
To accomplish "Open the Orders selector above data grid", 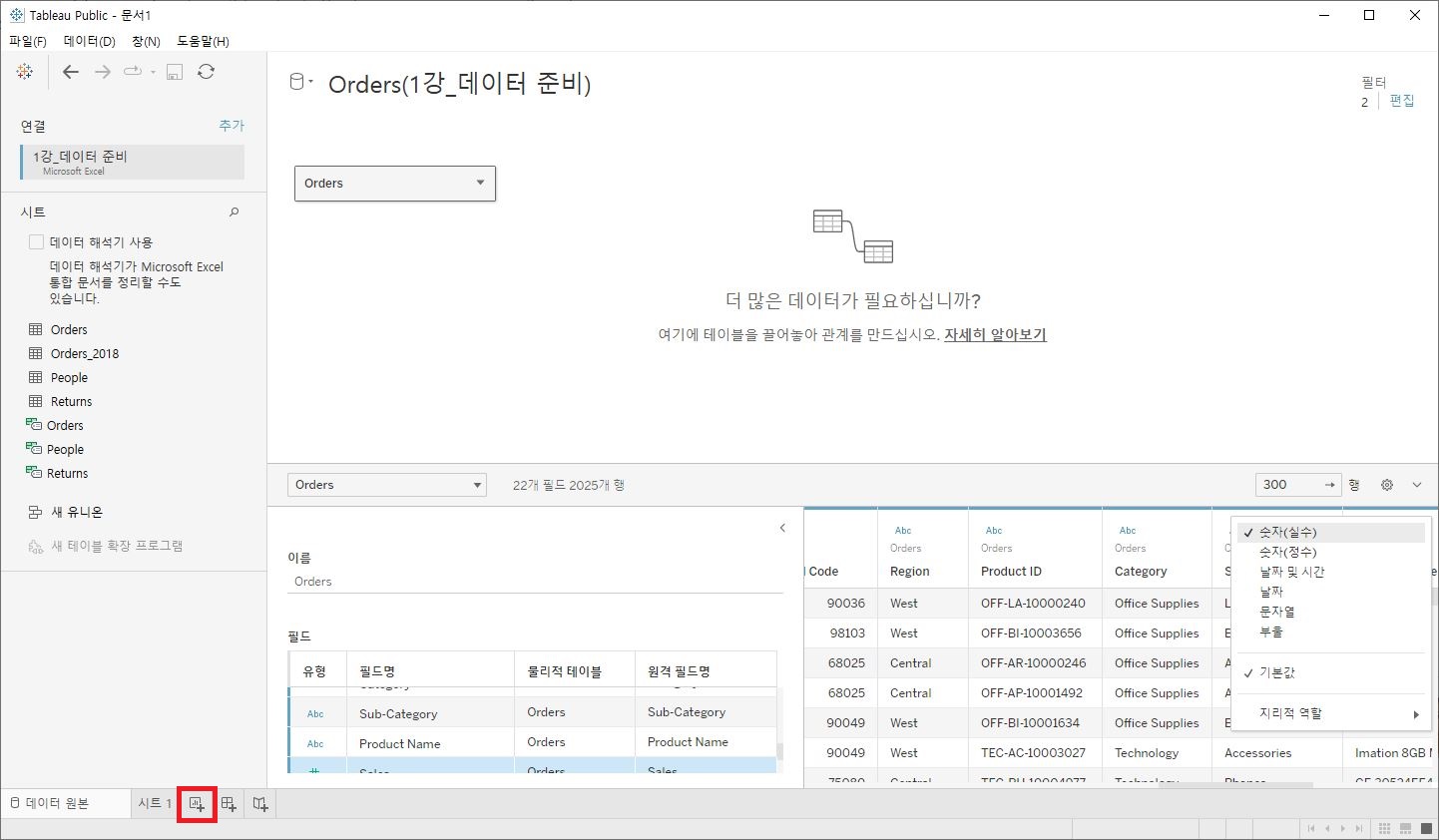I will (x=387, y=485).
